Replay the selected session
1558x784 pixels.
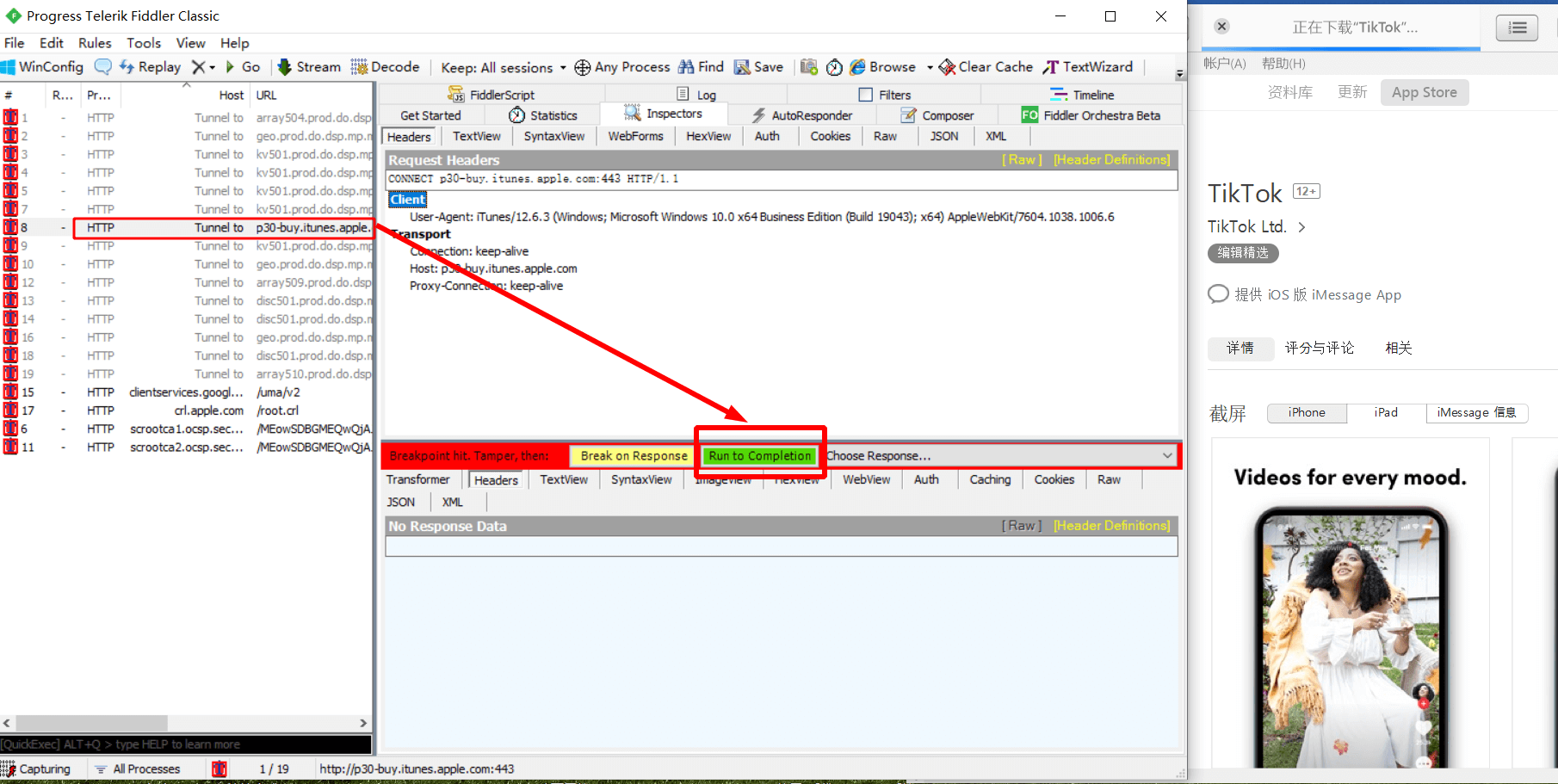[151, 67]
